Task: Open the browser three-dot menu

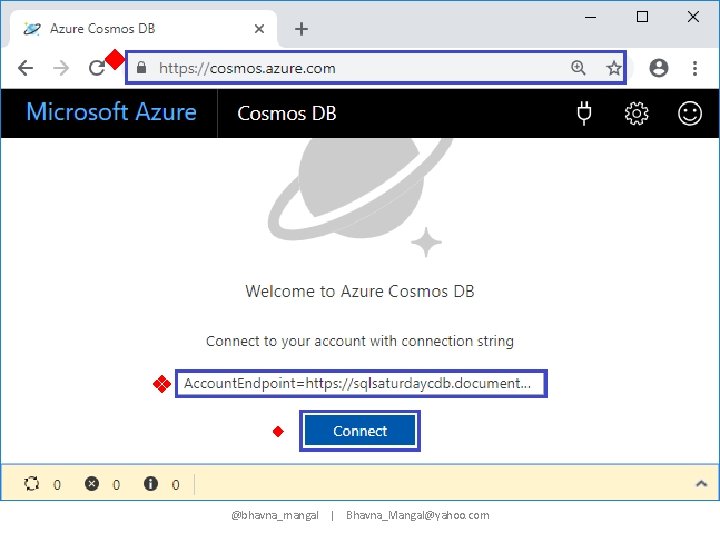Action: 695,68
